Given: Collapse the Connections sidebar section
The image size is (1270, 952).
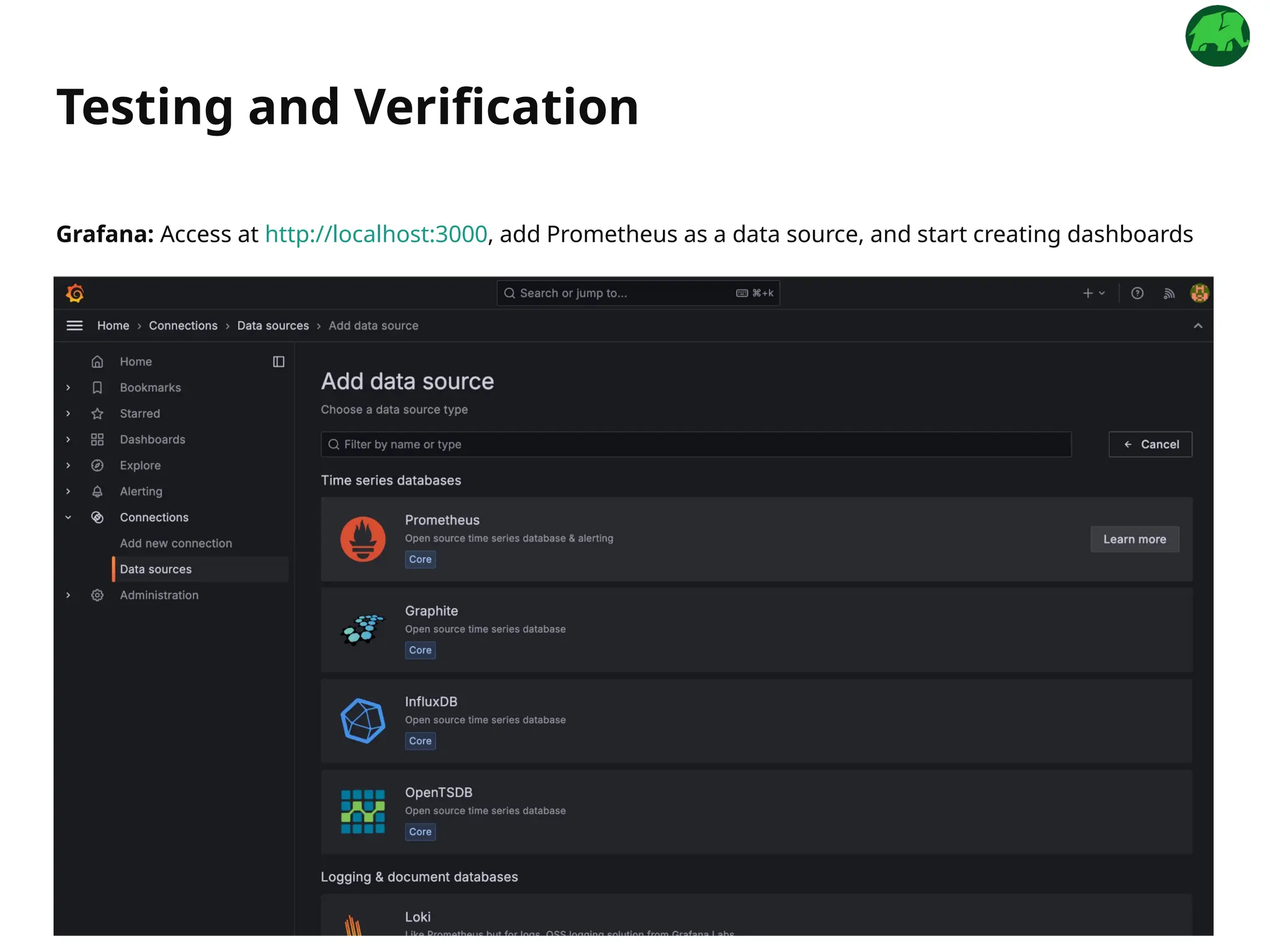Looking at the screenshot, I should [x=68, y=518].
